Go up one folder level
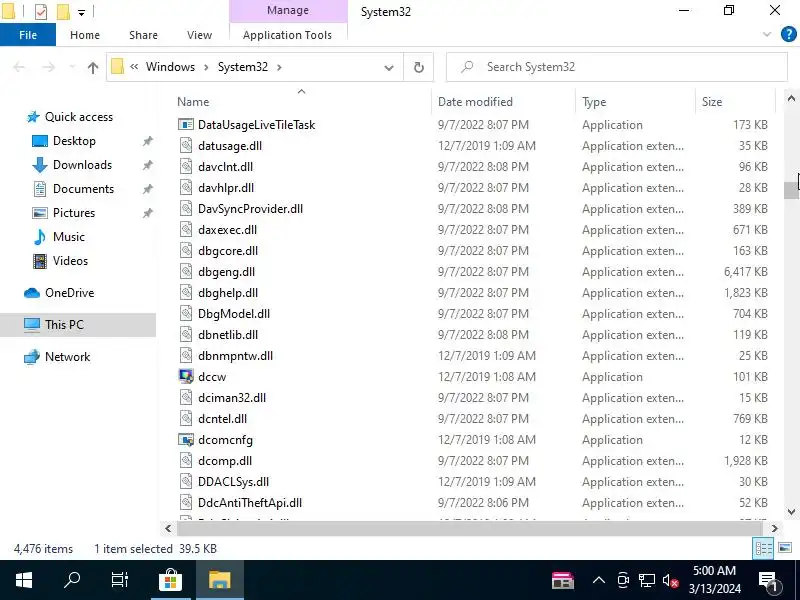Image resolution: width=800 pixels, height=600 pixels. tap(92, 67)
